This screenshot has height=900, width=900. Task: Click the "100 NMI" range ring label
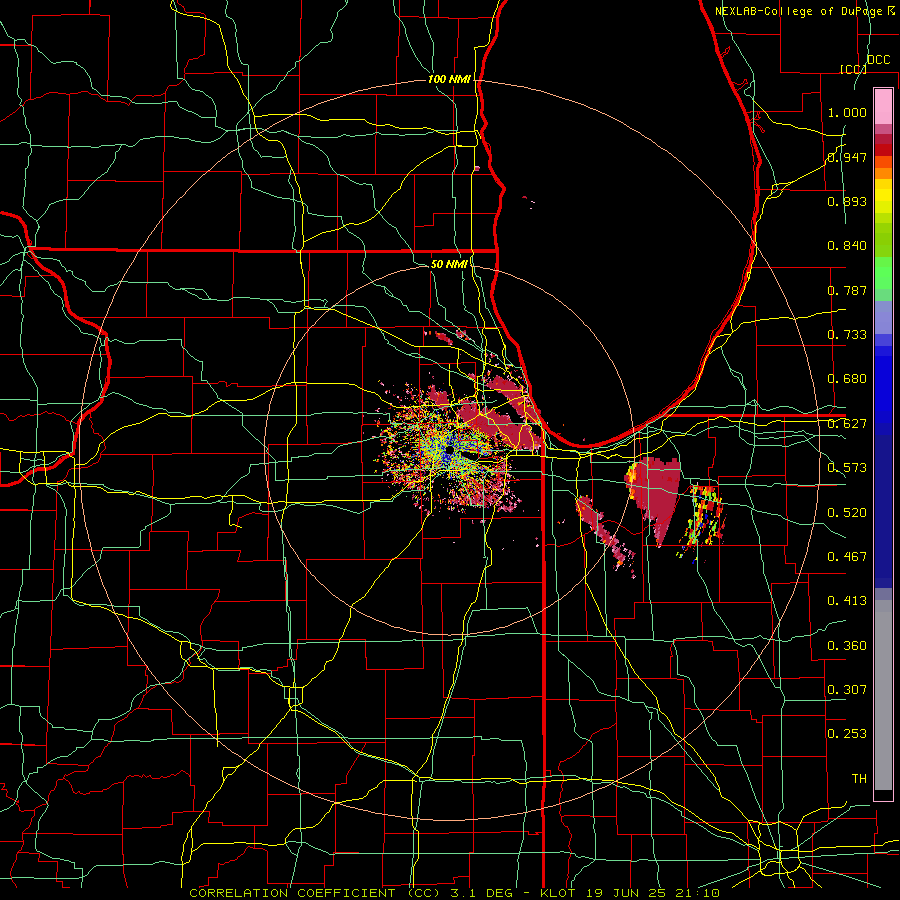[x=449, y=79]
